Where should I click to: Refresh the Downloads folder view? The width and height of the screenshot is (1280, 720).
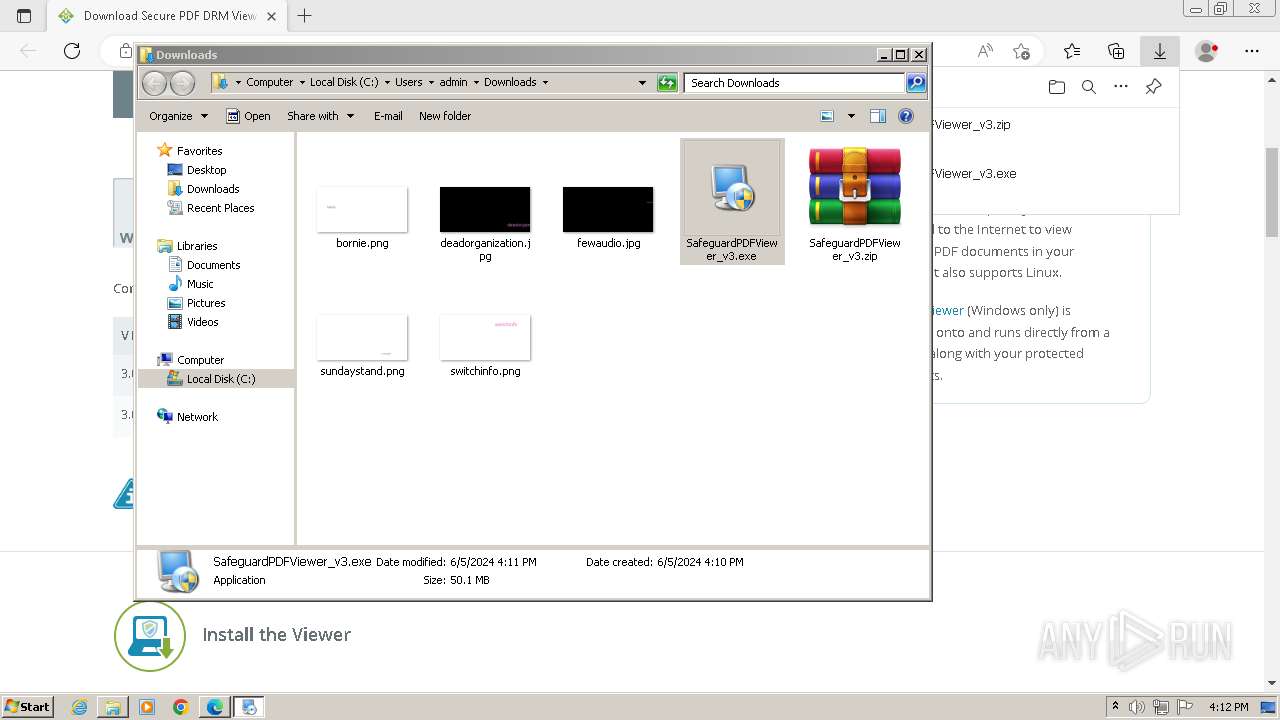click(x=667, y=83)
